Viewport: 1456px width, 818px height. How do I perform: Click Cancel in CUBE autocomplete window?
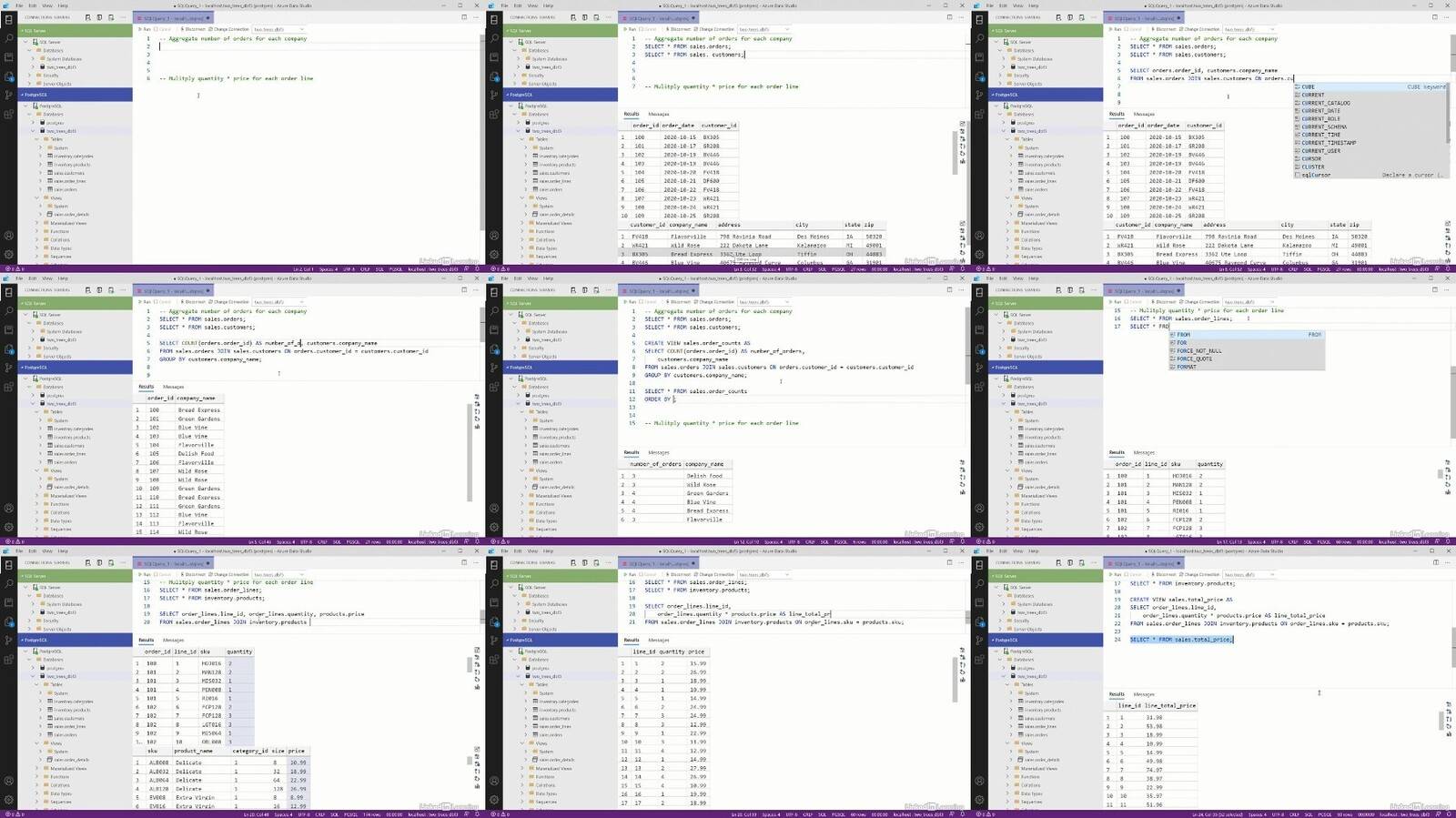click(1134, 29)
